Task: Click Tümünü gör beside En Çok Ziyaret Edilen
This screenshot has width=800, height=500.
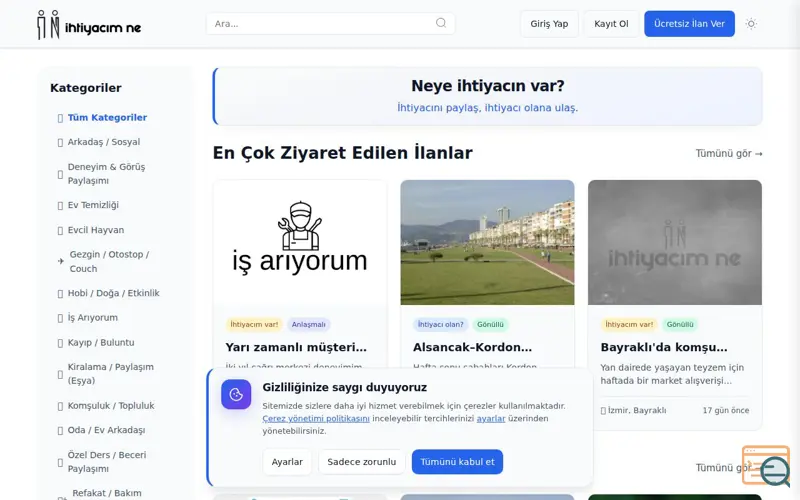Action: (x=729, y=154)
